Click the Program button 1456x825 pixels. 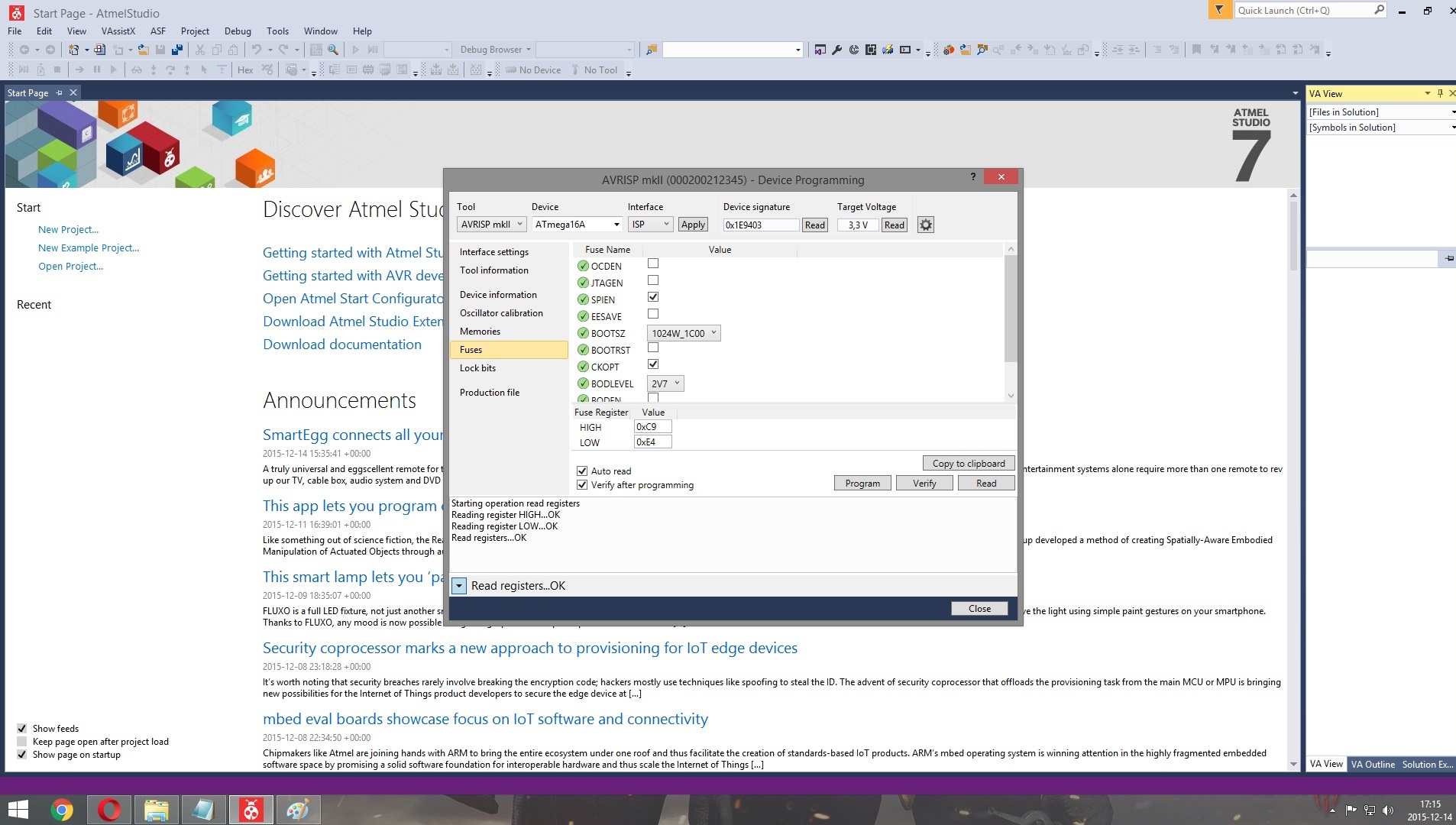point(862,484)
